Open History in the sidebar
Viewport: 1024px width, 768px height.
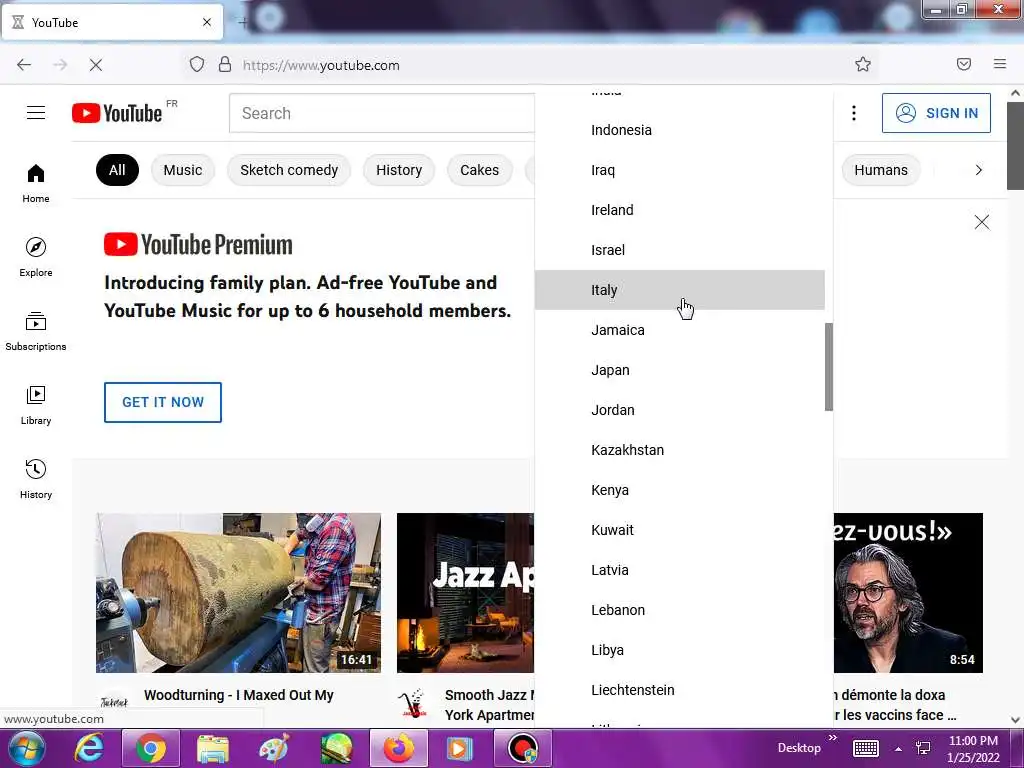(36, 479)
